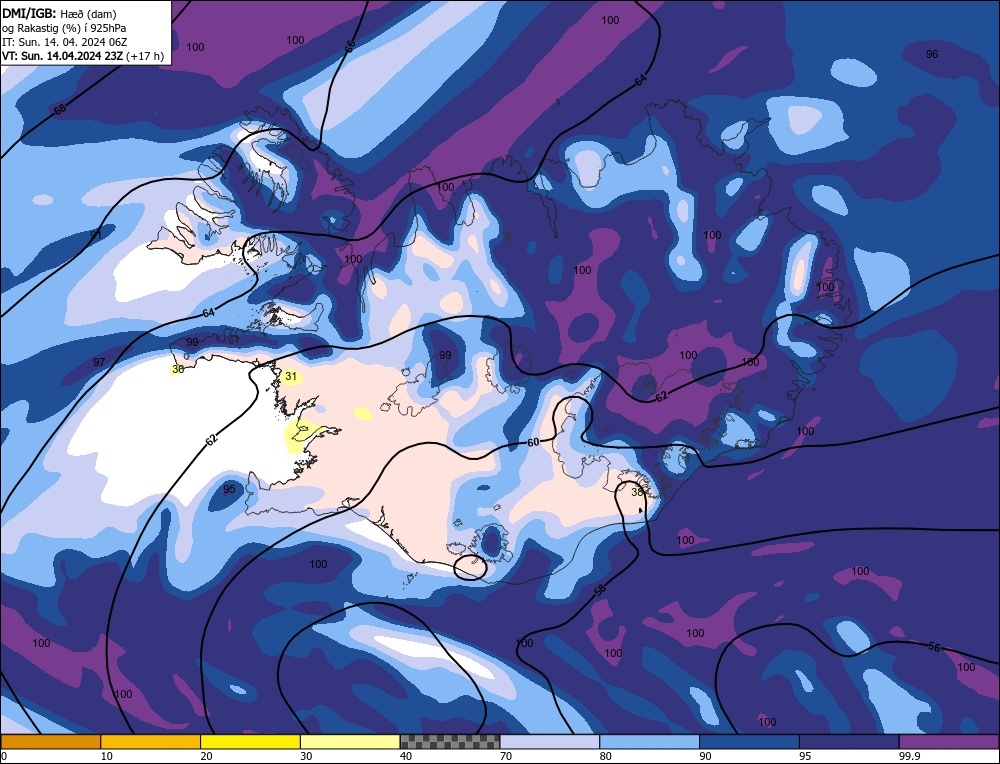1000x764 pixels.
Task: Click the '60' contour label
Action: point(533,442)
